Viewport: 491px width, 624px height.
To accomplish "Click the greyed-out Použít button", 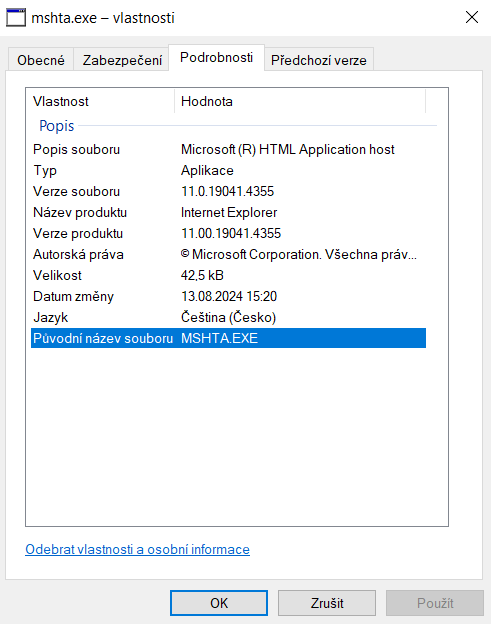I will click(435, 603).
